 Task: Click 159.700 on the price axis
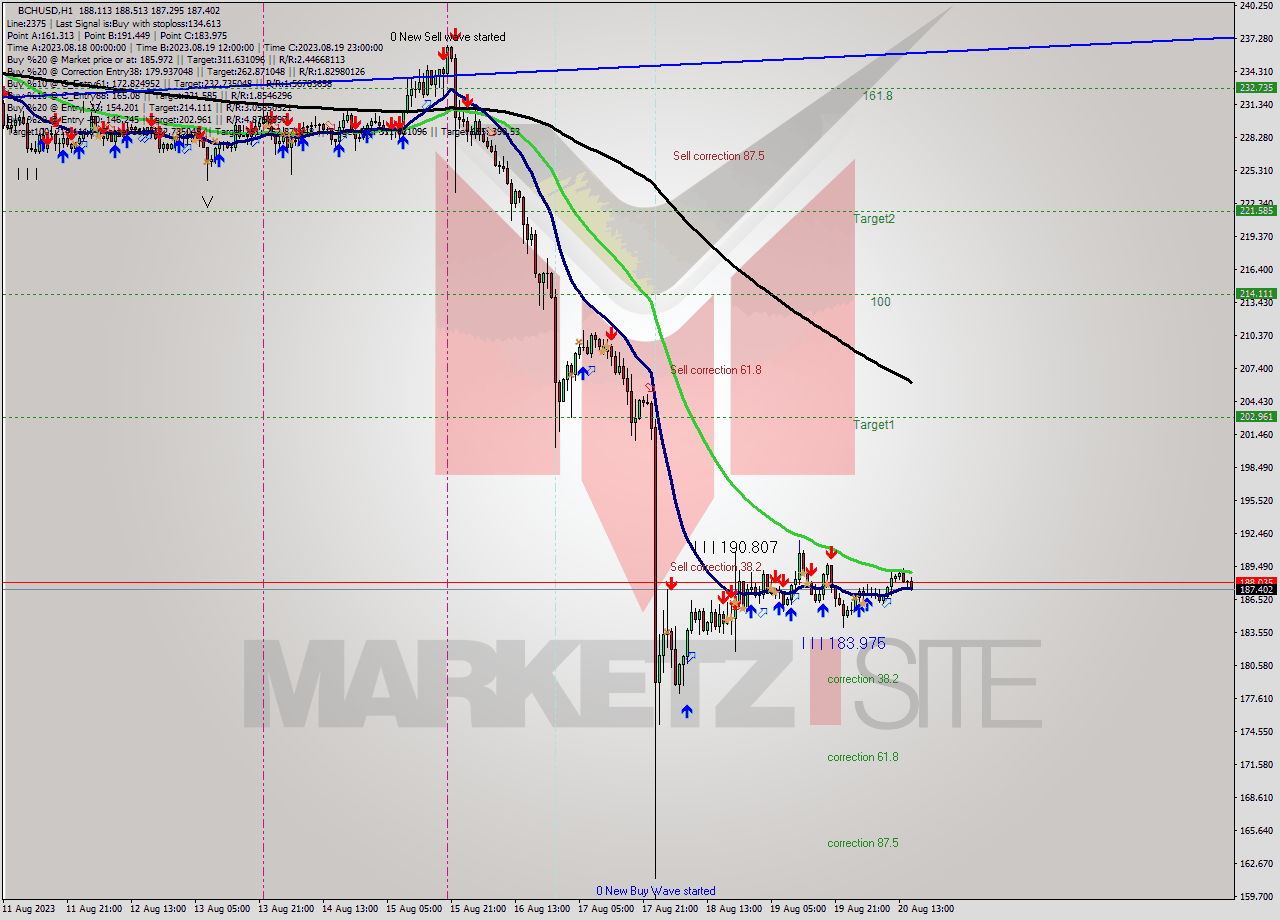coord(1256,896)
